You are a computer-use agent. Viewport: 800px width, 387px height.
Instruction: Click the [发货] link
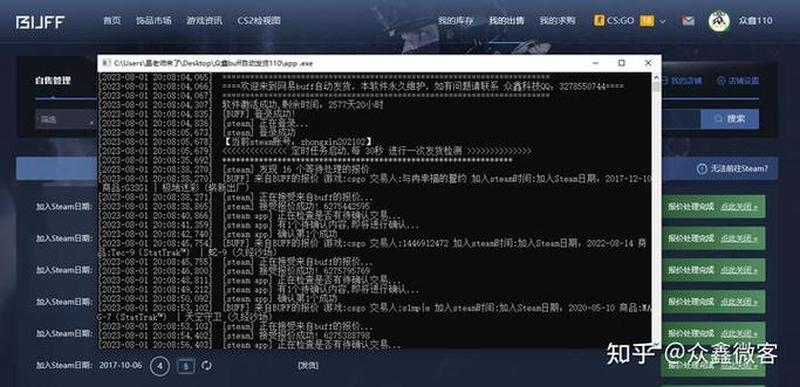click(308, 365)
